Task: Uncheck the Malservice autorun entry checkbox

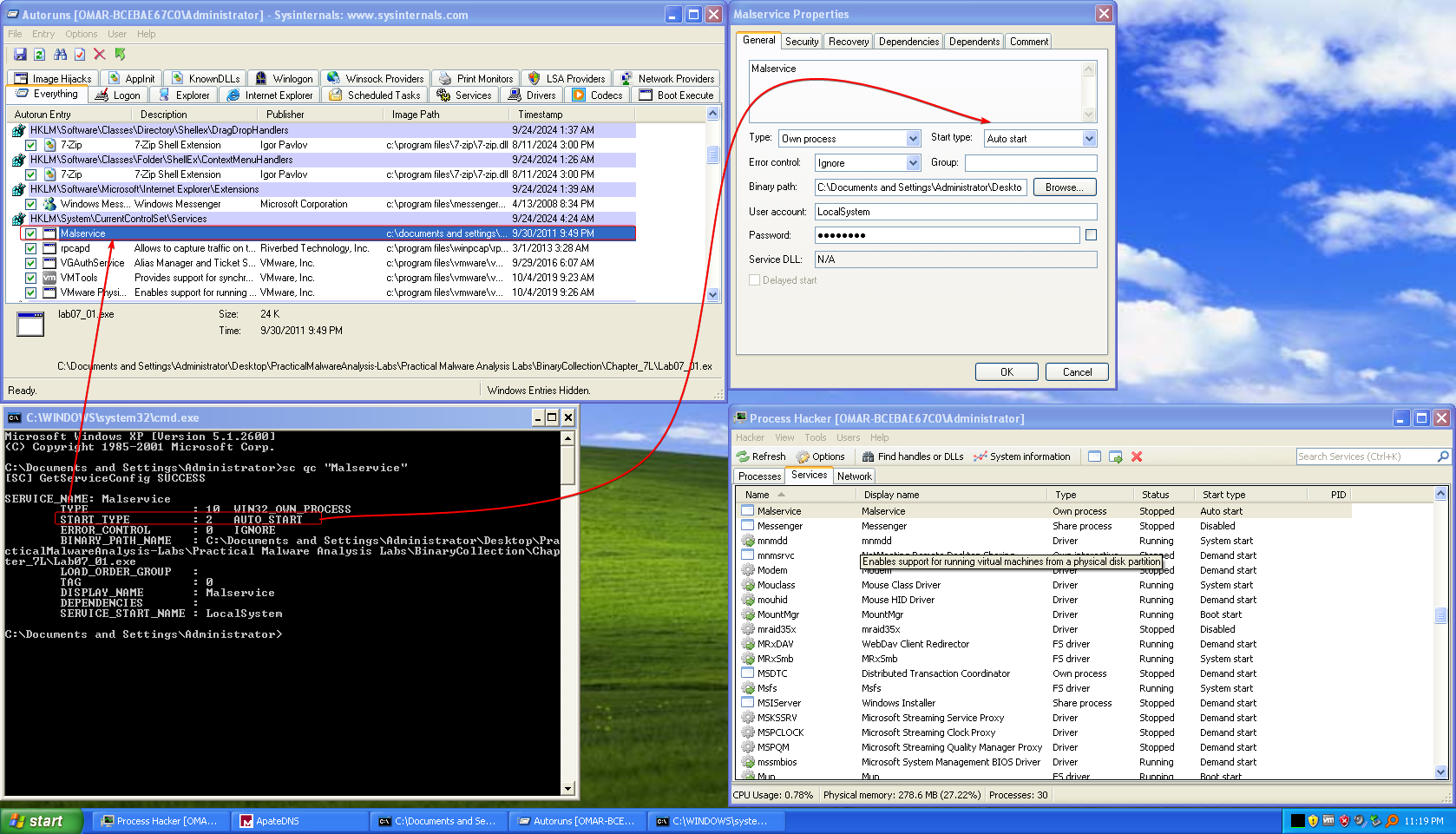Action: pos(31,233)
